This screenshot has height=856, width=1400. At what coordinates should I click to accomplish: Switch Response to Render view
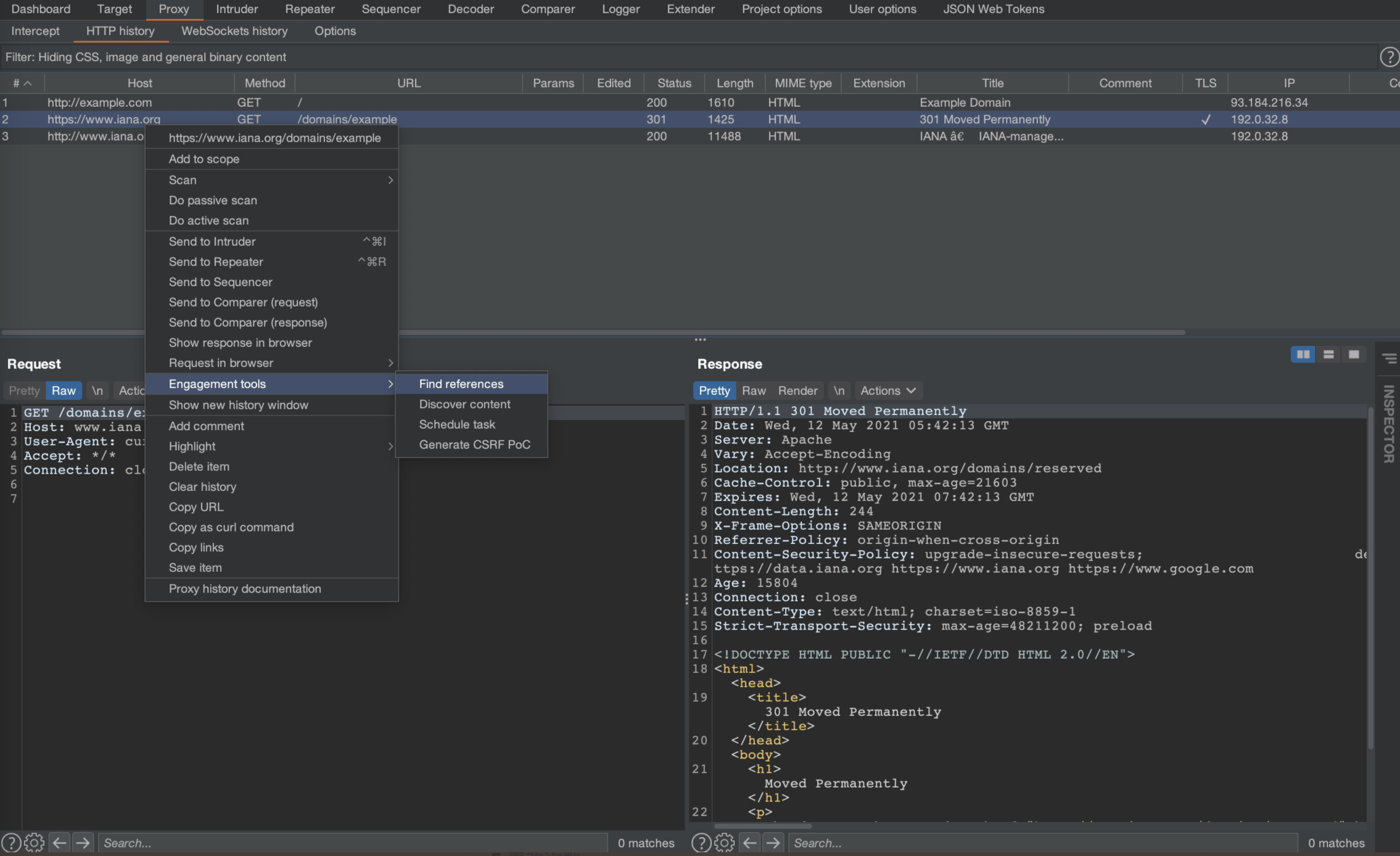click(797, 390)
